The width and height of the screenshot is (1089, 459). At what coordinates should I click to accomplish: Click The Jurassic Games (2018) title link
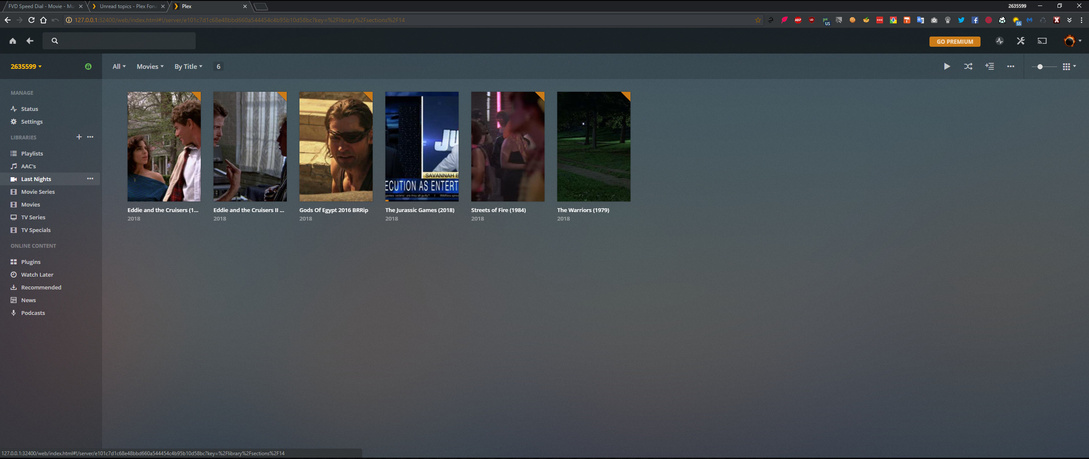coord(419,210)
